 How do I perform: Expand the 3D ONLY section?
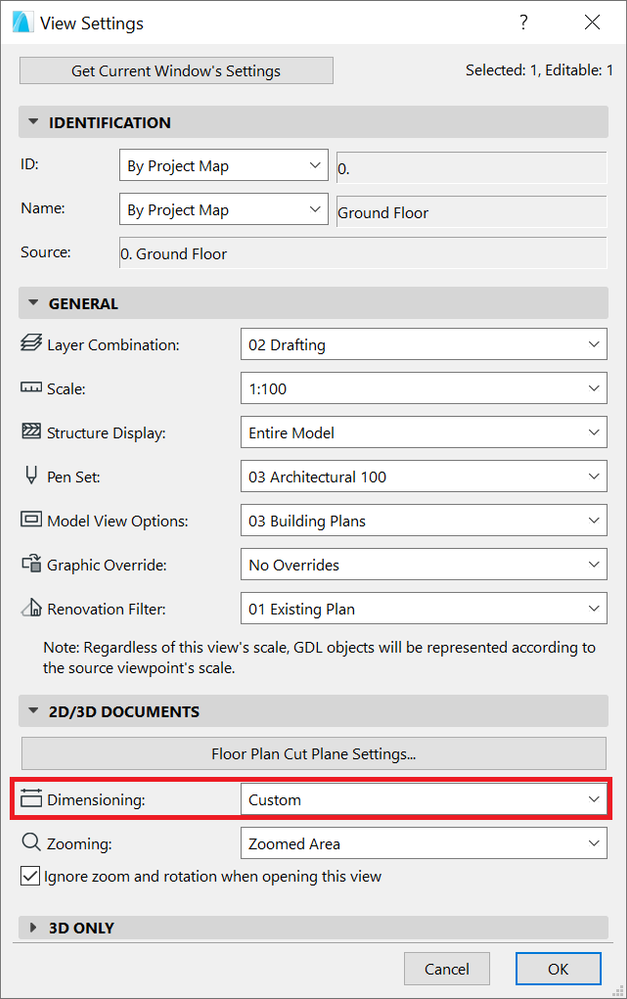tap(32, 928)
